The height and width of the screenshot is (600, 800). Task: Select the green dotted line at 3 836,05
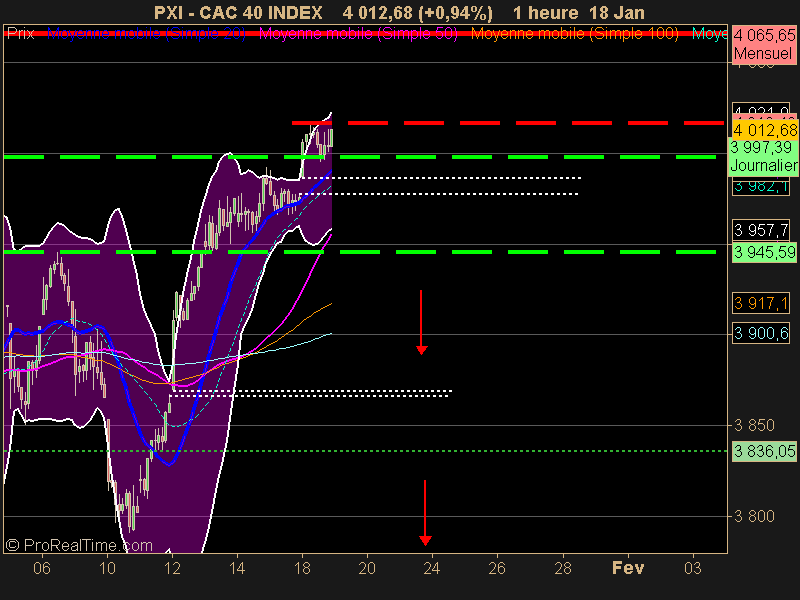[x=365, y=451]
